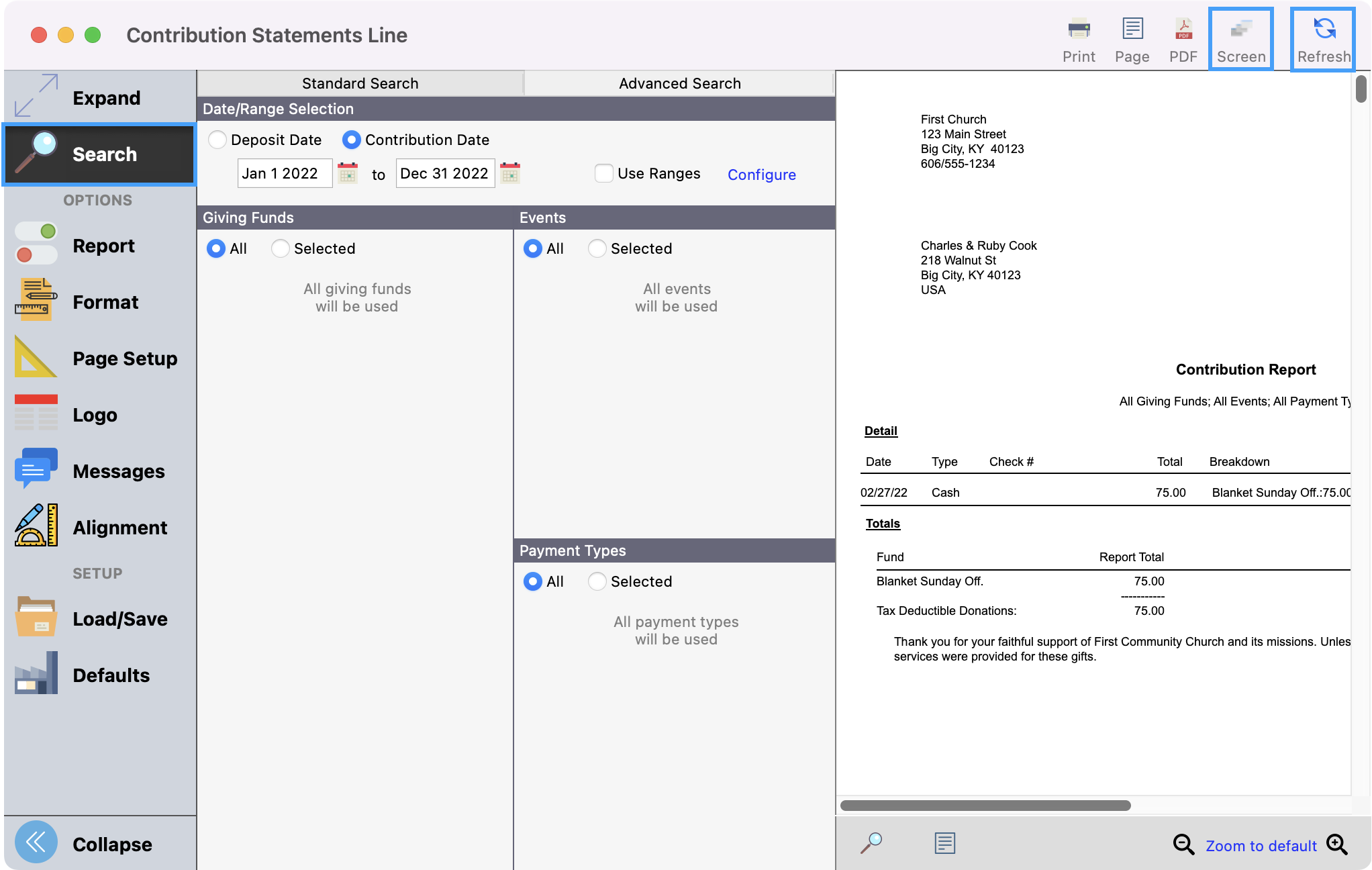
Task: Click the Print toolbar icon
Action: (x=1078, y=39)
